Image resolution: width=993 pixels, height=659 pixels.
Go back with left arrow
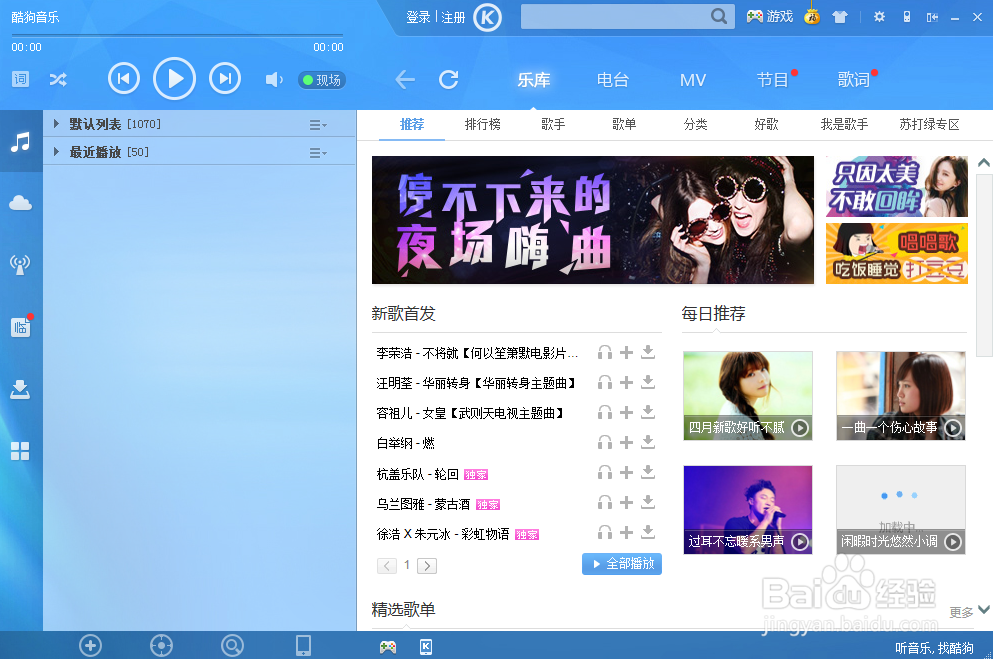[x=405, y=80]
